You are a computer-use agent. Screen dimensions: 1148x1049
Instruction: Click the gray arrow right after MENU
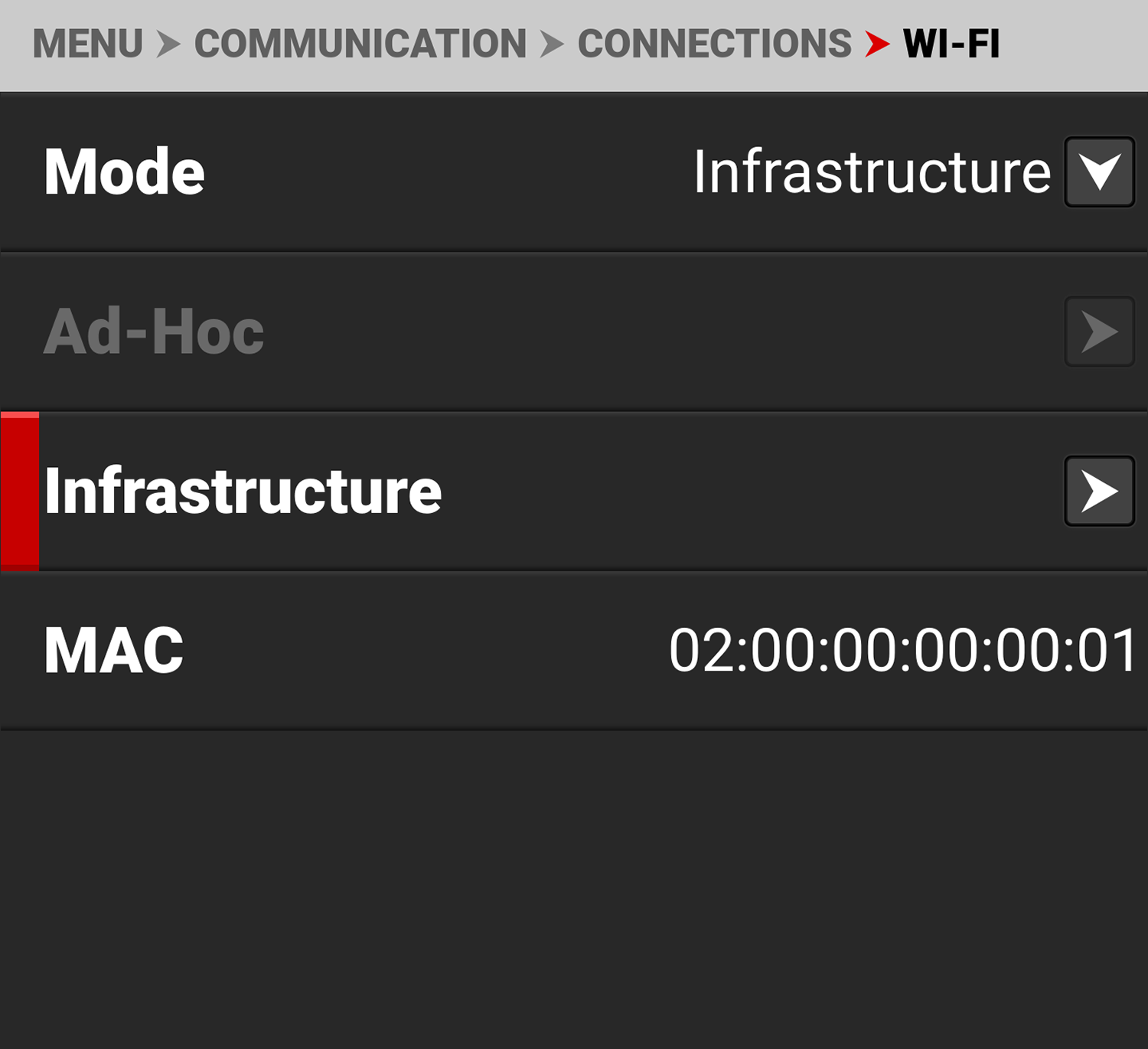(x=168, y=44)
